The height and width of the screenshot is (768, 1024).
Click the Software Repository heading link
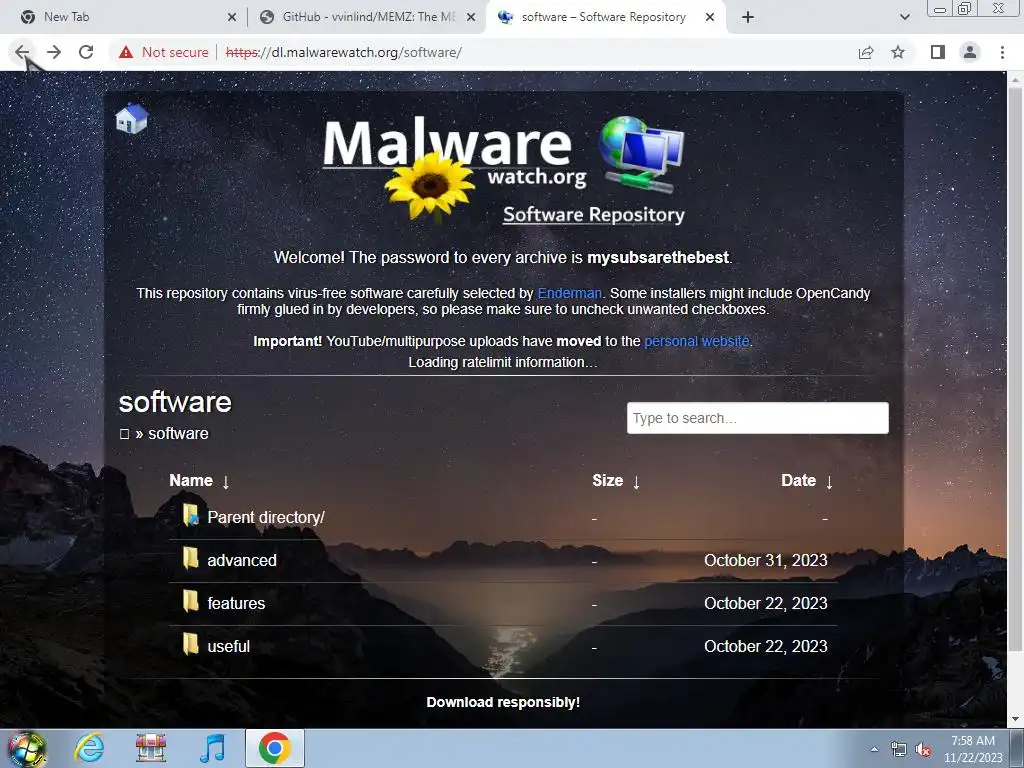pyautogui.click(x=594, y=215)
